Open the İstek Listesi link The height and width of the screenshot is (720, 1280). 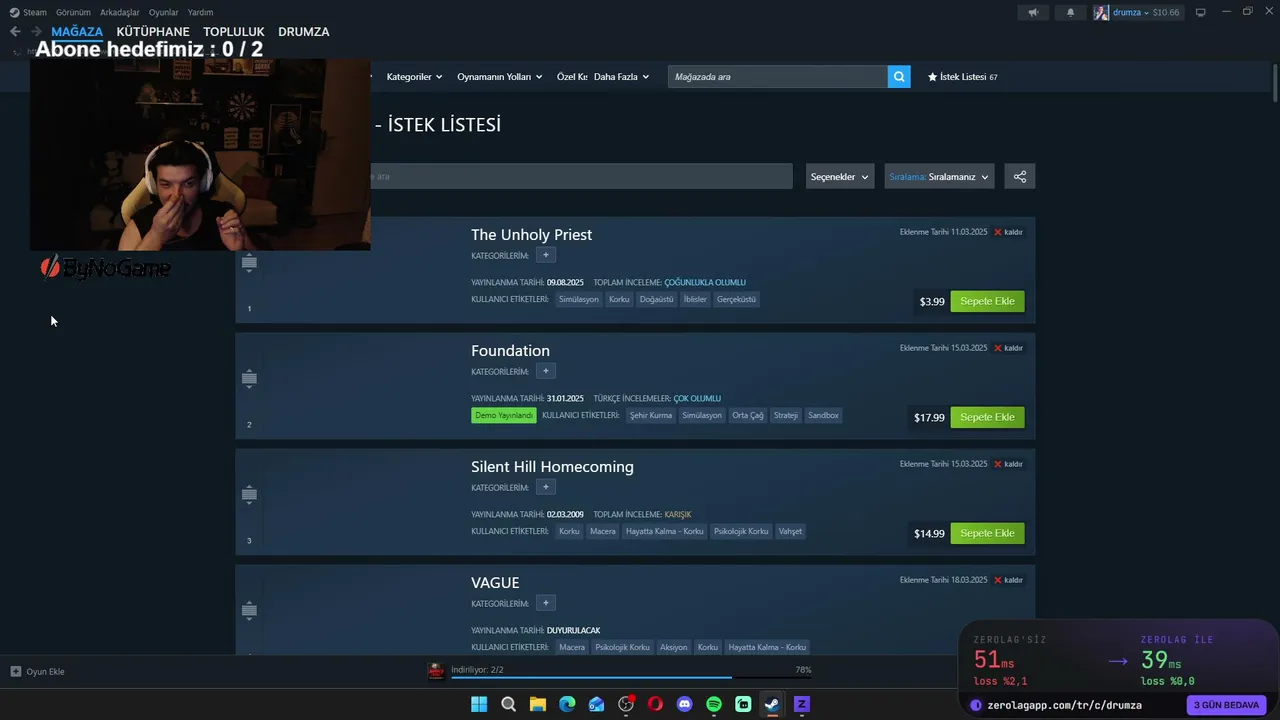click(x=962, y=77)
